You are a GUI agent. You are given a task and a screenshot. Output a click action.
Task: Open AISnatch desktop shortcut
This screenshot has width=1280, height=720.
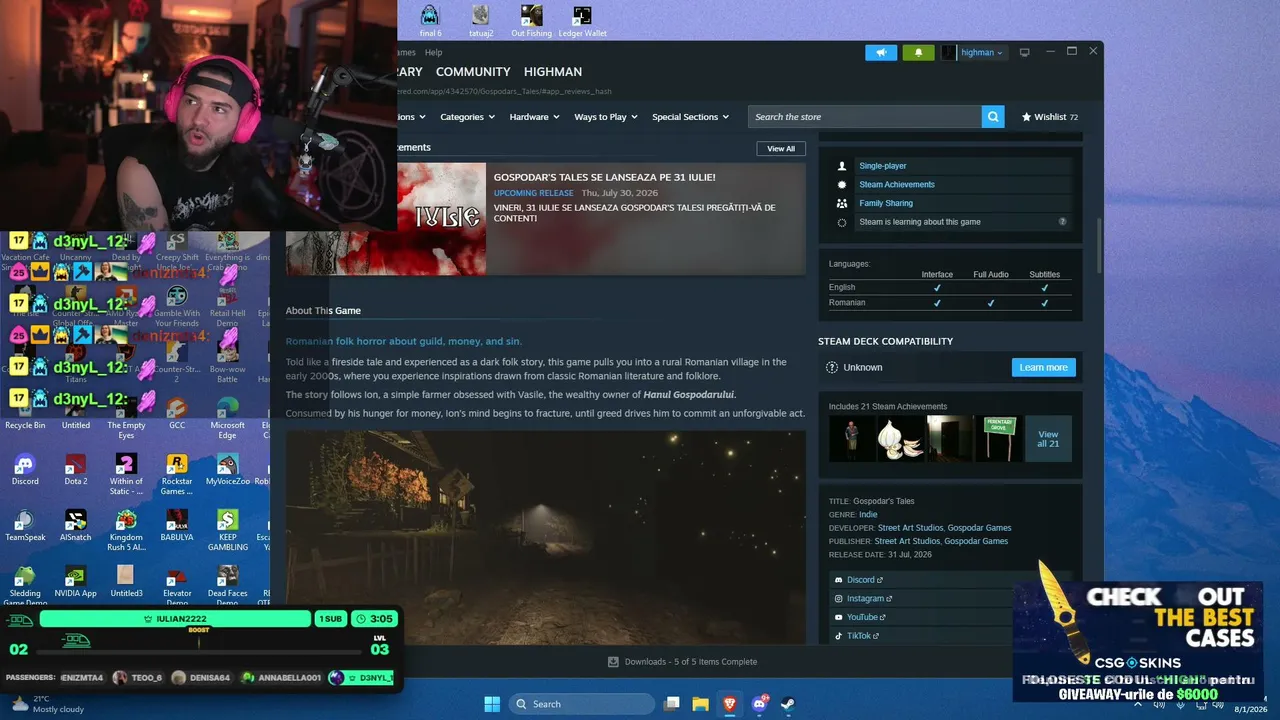(76, 525)
